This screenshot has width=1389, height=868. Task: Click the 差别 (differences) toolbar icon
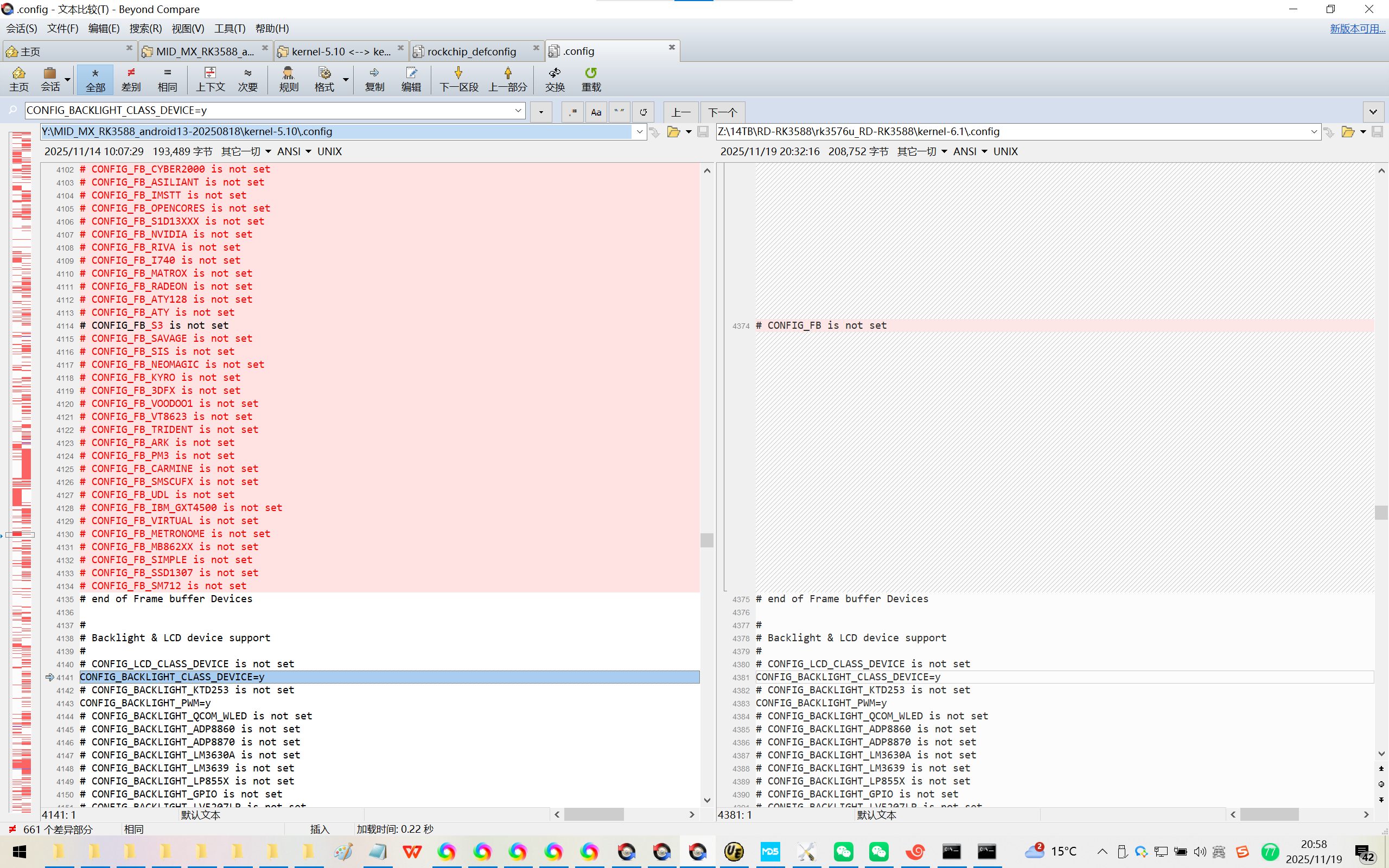[x=131, y=79]
